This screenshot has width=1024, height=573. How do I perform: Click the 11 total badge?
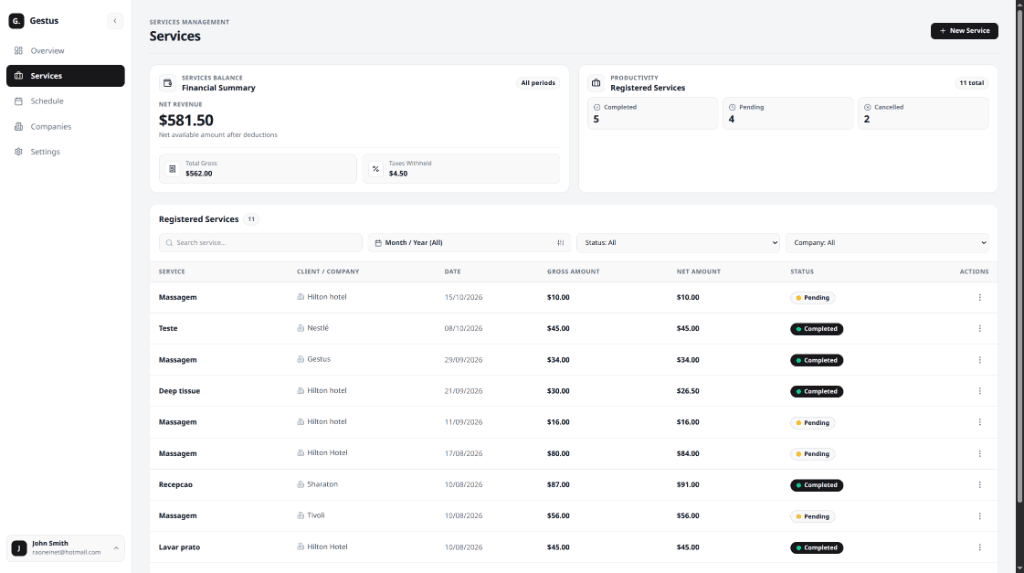[x=971, y=83]
